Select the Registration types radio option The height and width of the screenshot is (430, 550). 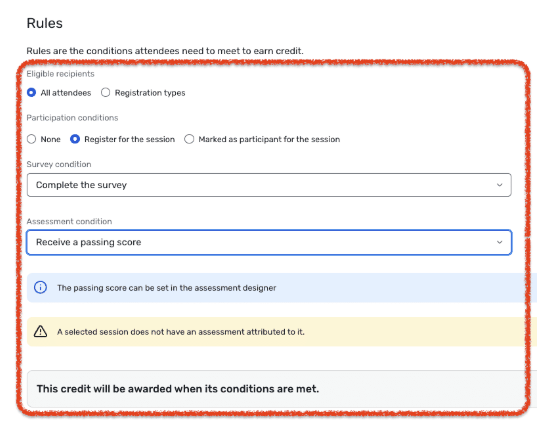pyautogui.click(x=105, y=93)
